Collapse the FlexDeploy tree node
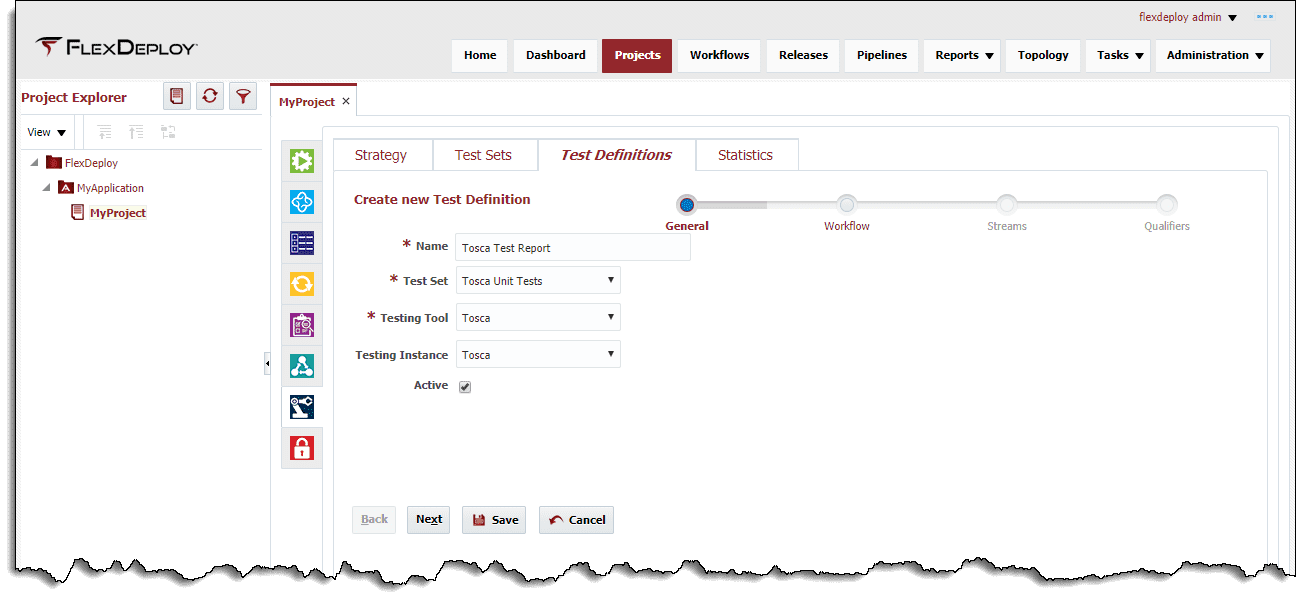The width and height of the screenshot is (1296, 603). [36, 162]
